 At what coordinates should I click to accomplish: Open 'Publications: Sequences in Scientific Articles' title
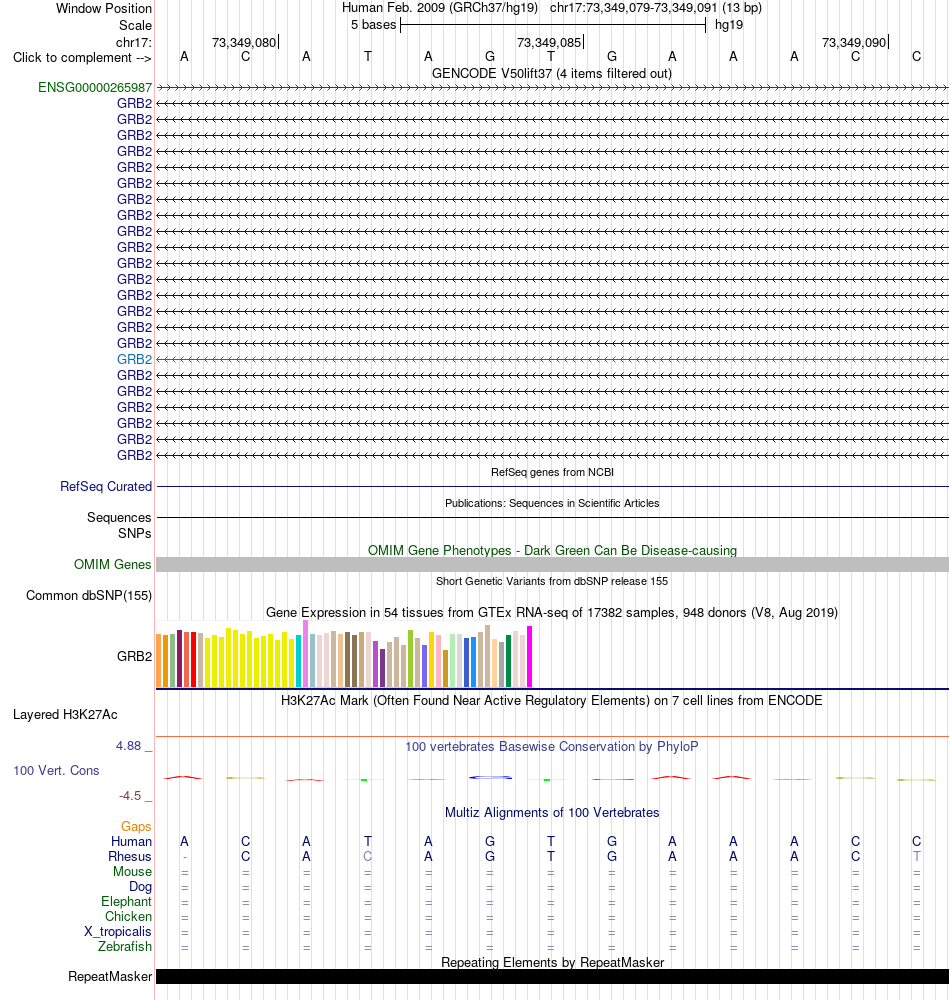[552, 503]
